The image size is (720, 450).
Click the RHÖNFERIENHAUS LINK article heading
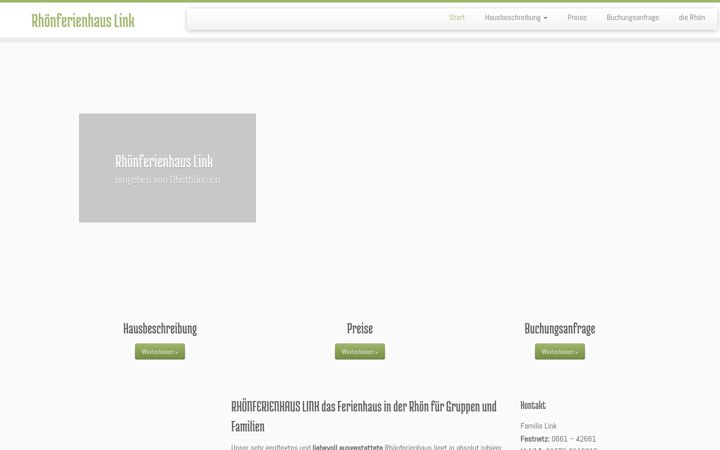tap(364, 416)
